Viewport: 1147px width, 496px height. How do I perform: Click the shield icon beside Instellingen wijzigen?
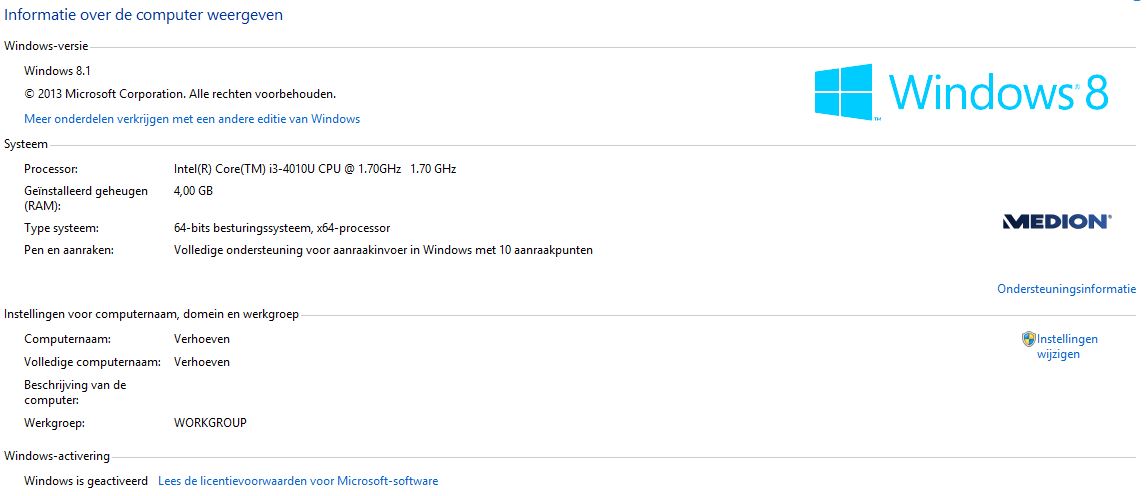[x=1028, y=339]
